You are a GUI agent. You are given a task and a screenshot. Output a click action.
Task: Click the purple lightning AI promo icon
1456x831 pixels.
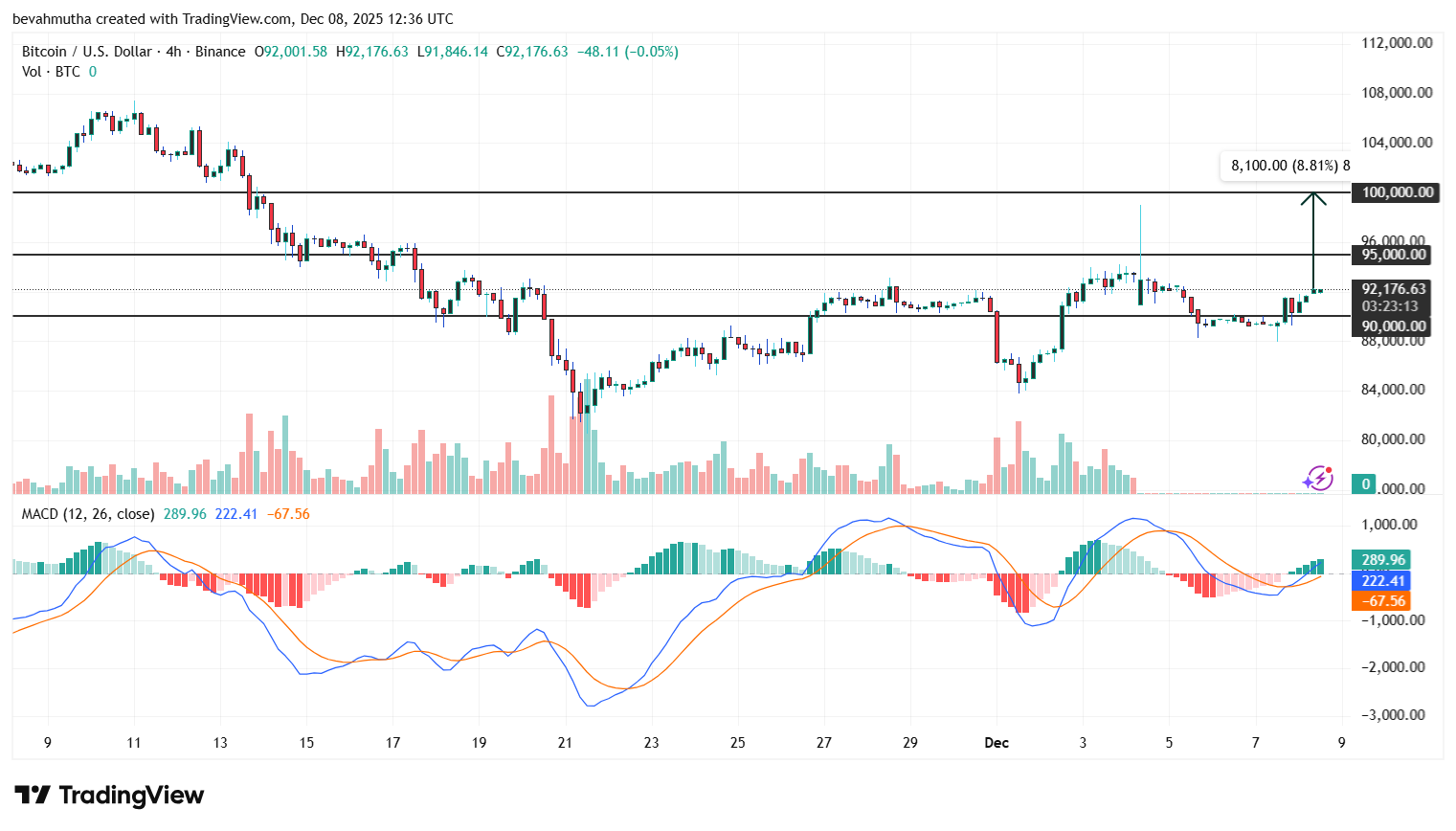pos(1318,478)
